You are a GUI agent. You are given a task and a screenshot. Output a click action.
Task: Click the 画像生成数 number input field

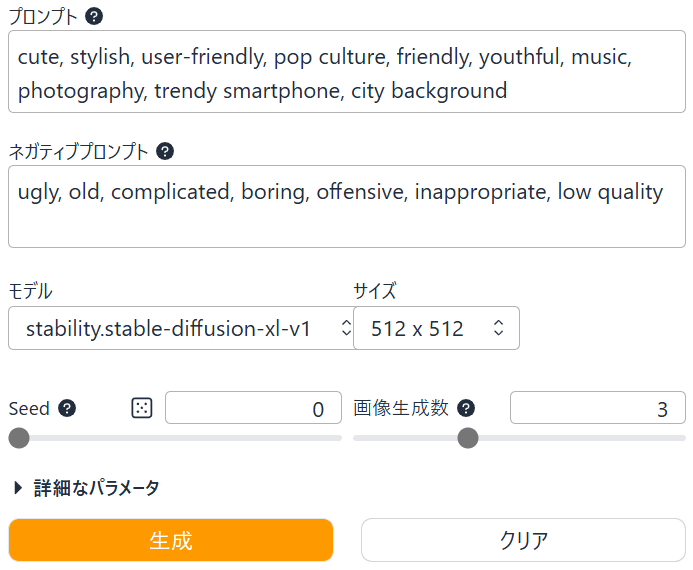(596, 408)
